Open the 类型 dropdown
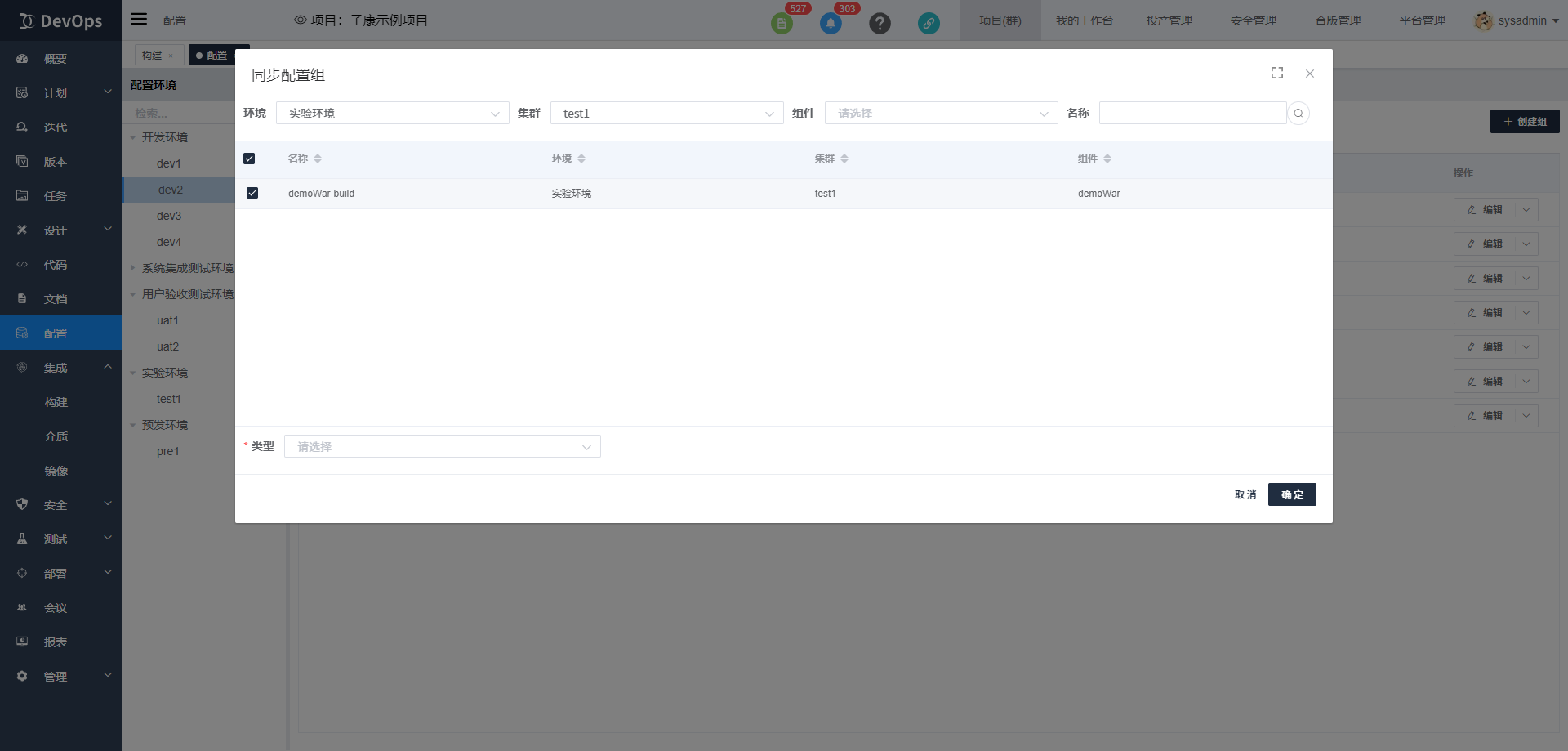Screen dimensions: 1568x751 tap(443, 446)
